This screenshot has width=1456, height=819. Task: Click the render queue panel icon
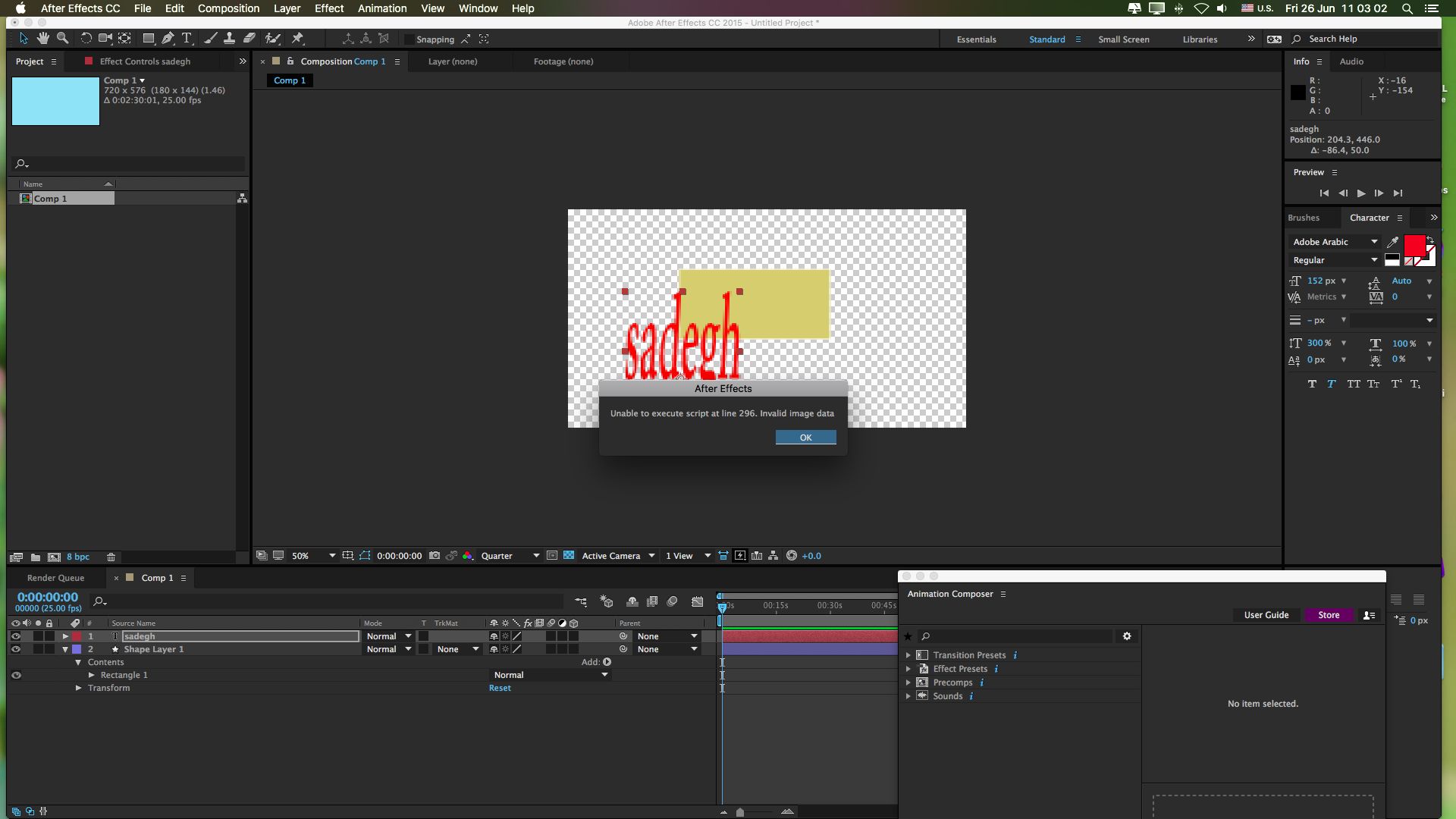tap(56, 577)
